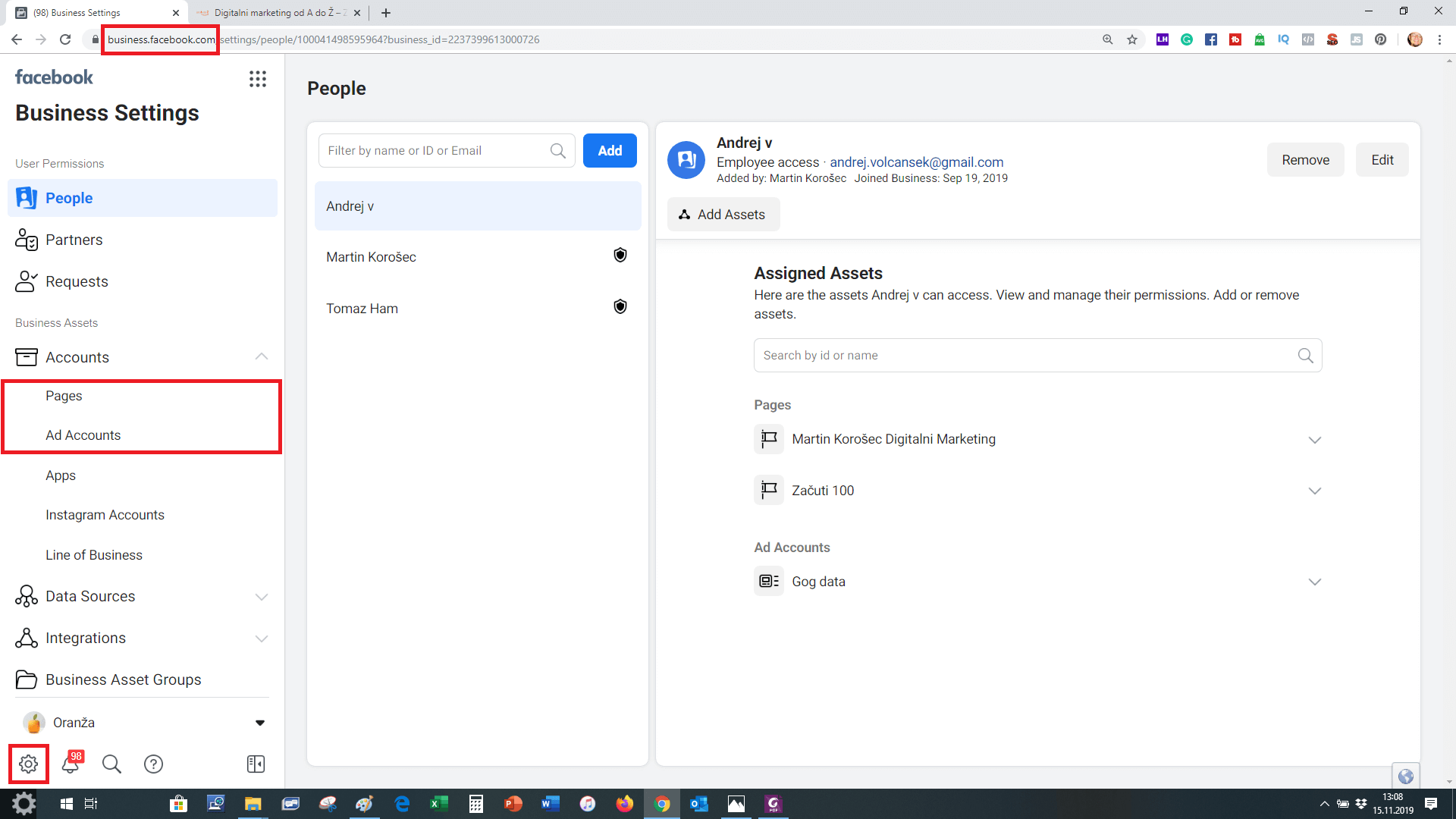Expand the Integrations section
This screenshot has height=819, width=1456.
tap(262, 639)
